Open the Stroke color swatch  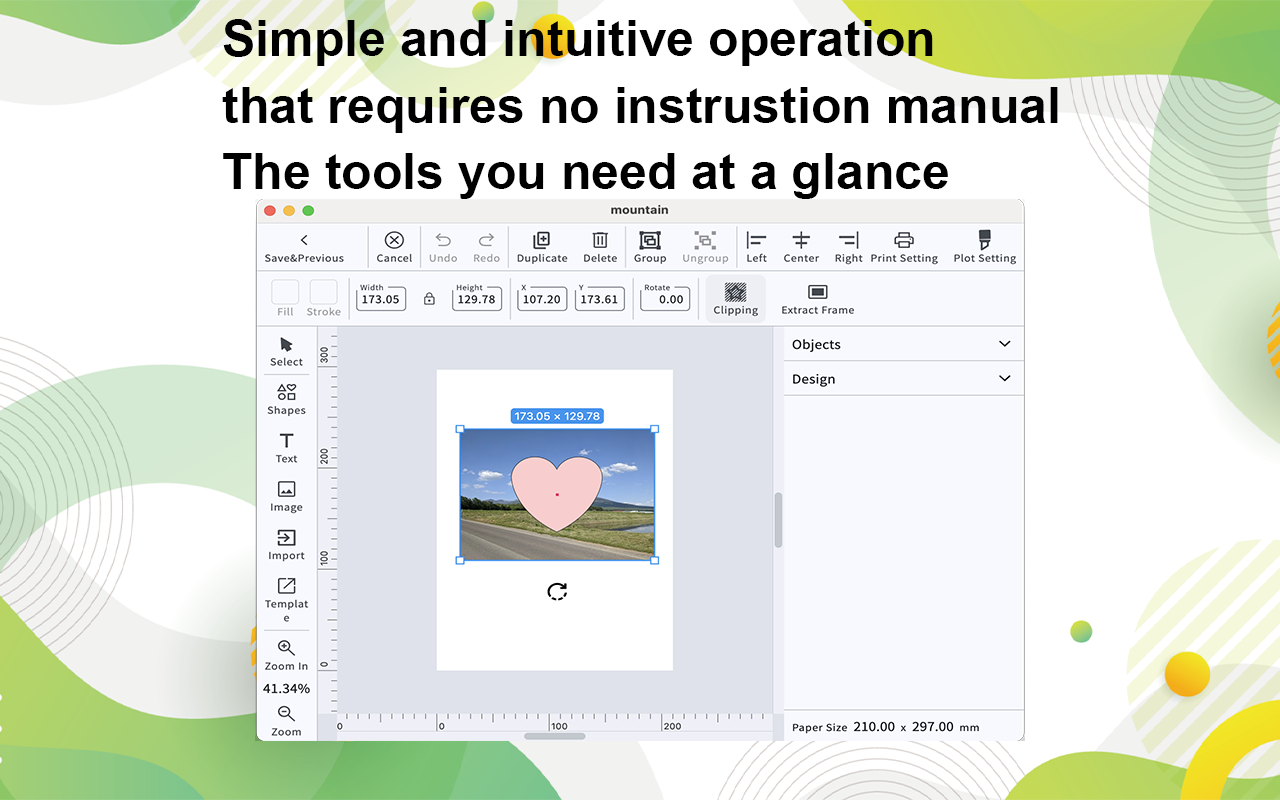[x=323, y=292]
